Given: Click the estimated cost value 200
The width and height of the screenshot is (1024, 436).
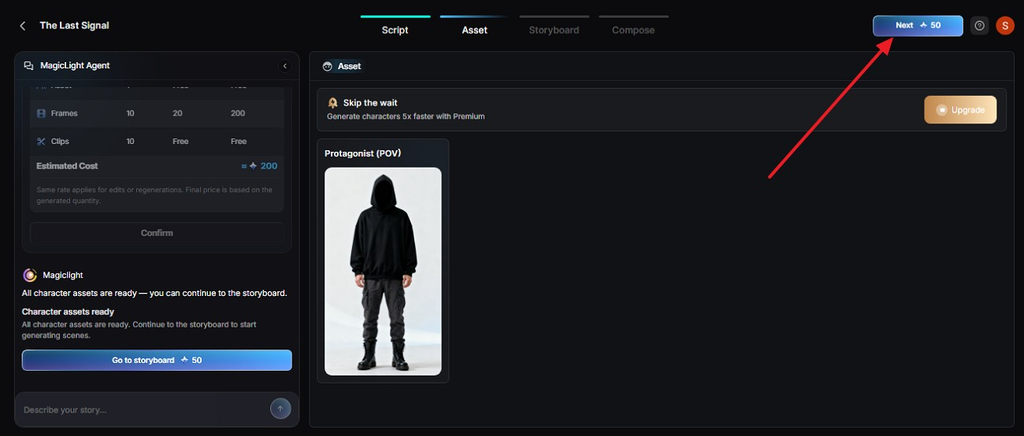Looking at the screenshot, I should point(269,166).
